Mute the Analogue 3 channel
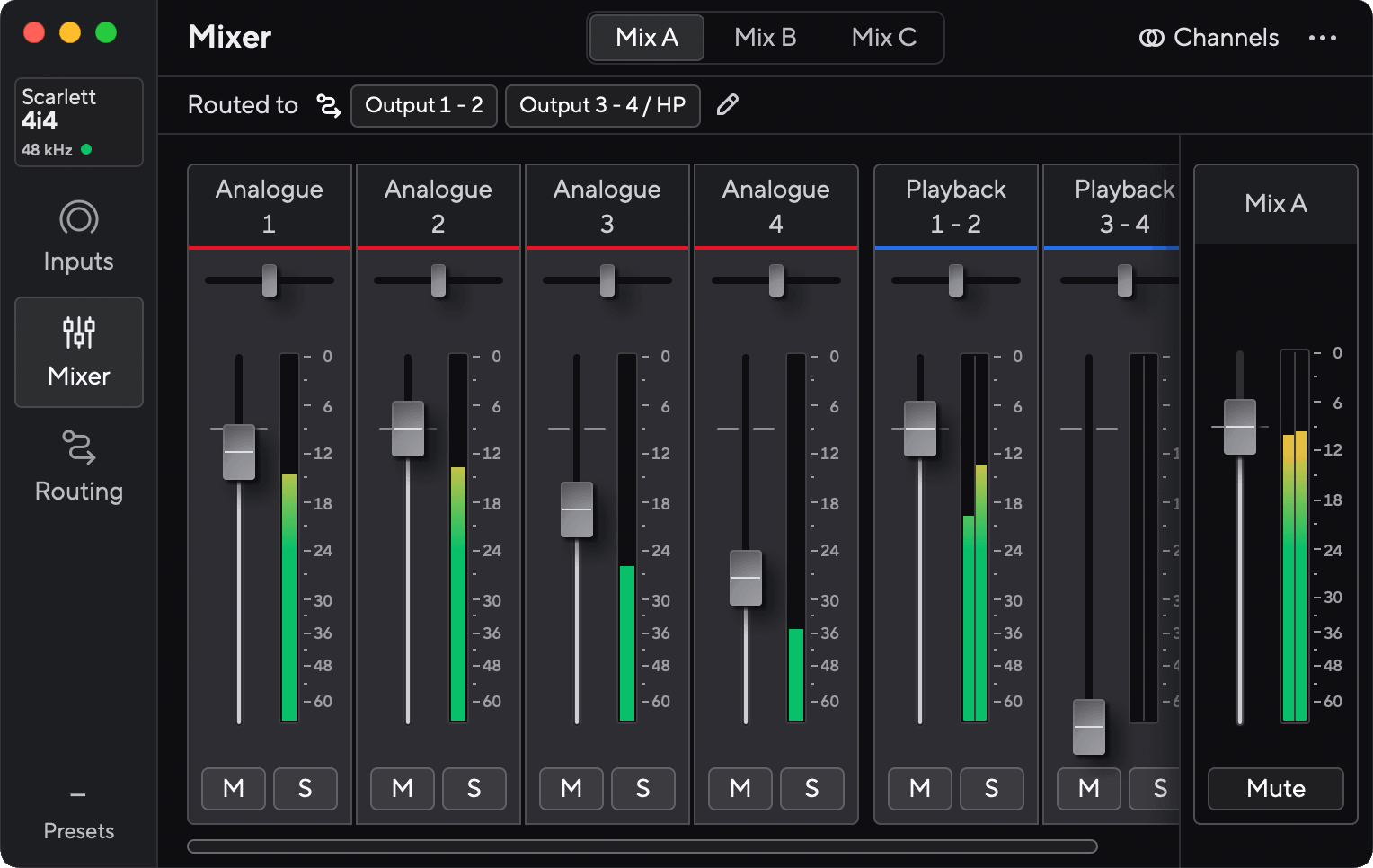Screen dimensions: 1373x868 click(571, 789)
